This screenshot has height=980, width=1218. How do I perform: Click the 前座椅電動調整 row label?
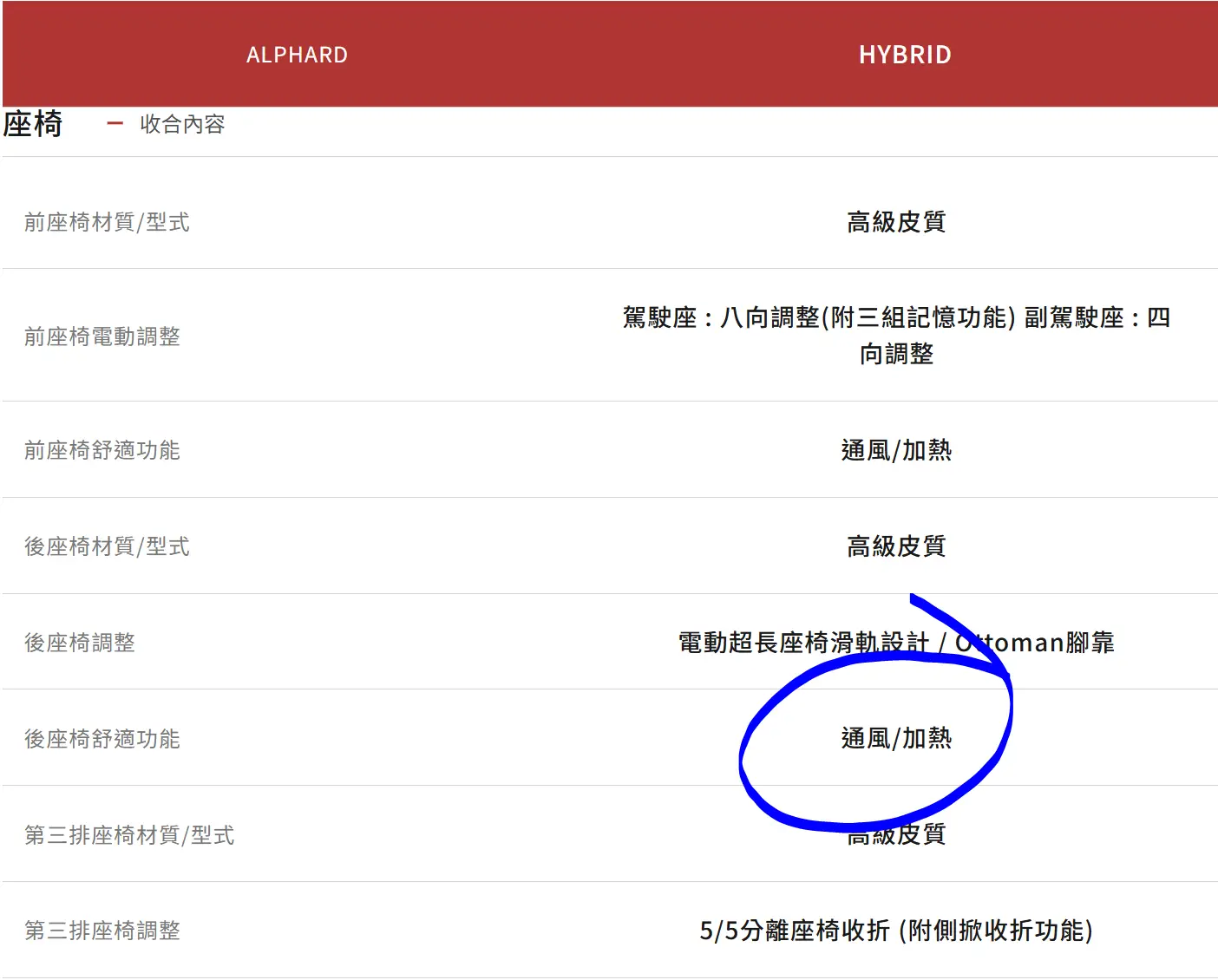[x=102, y=336]
